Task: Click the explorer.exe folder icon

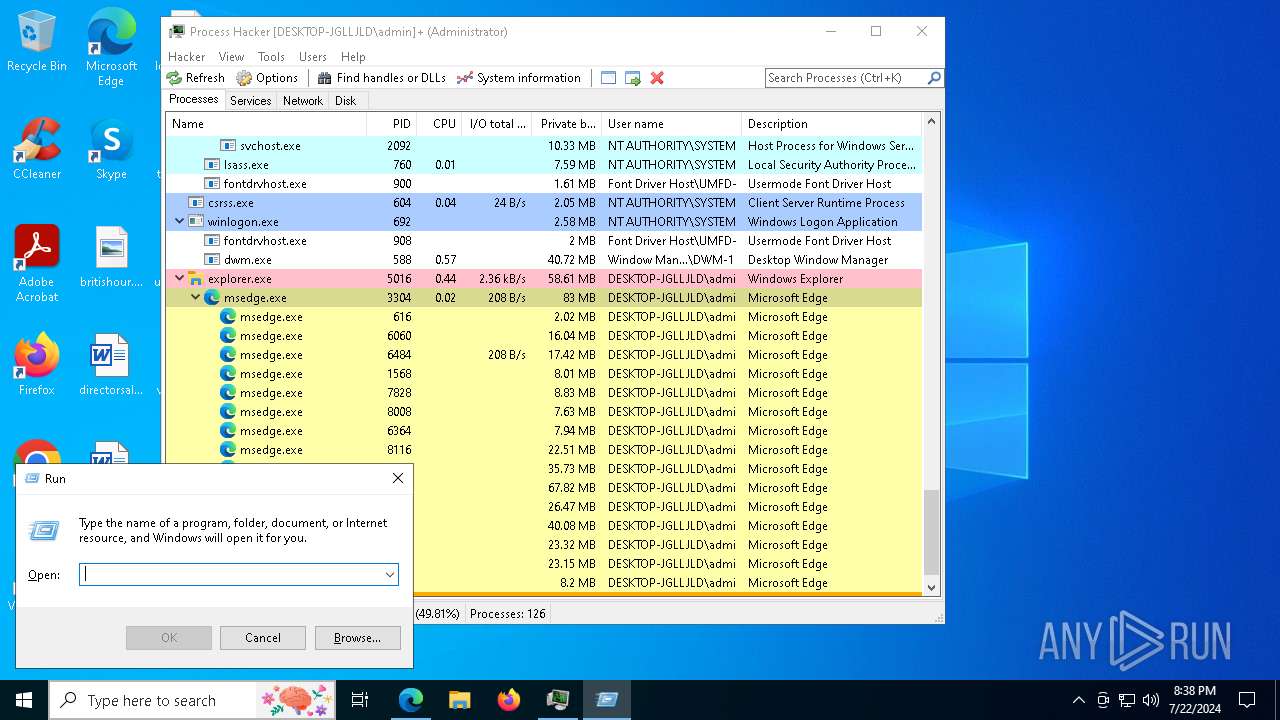Action: (196, 279)
